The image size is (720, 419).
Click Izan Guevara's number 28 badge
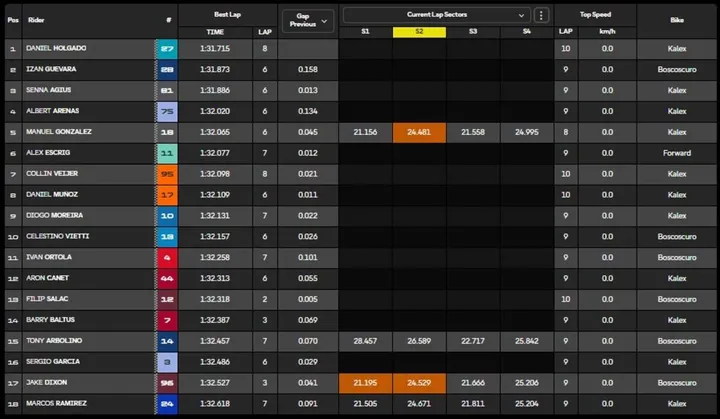click(x=167, y=69)
